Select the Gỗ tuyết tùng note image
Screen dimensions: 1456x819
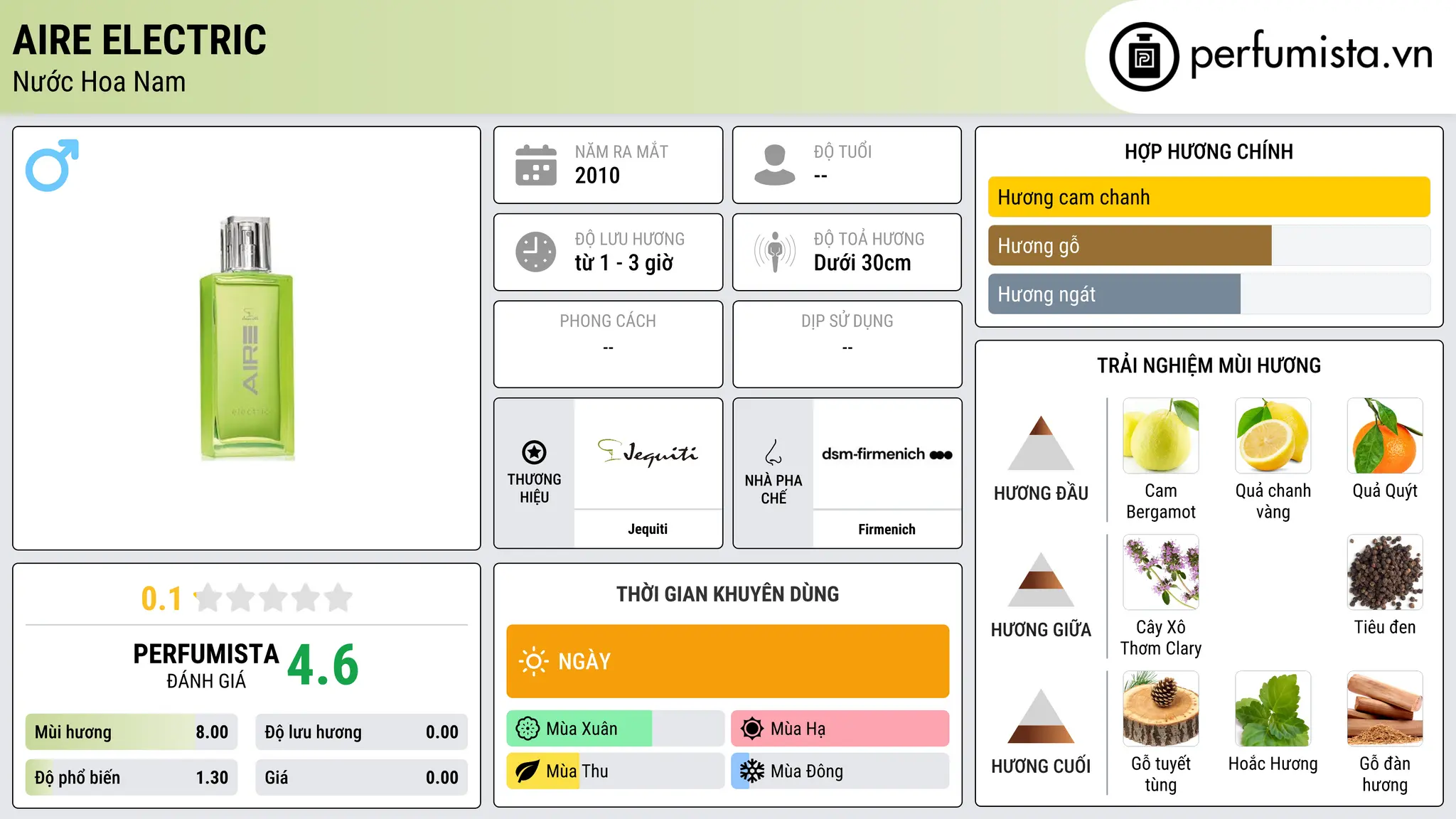(x=1161, y=709)
